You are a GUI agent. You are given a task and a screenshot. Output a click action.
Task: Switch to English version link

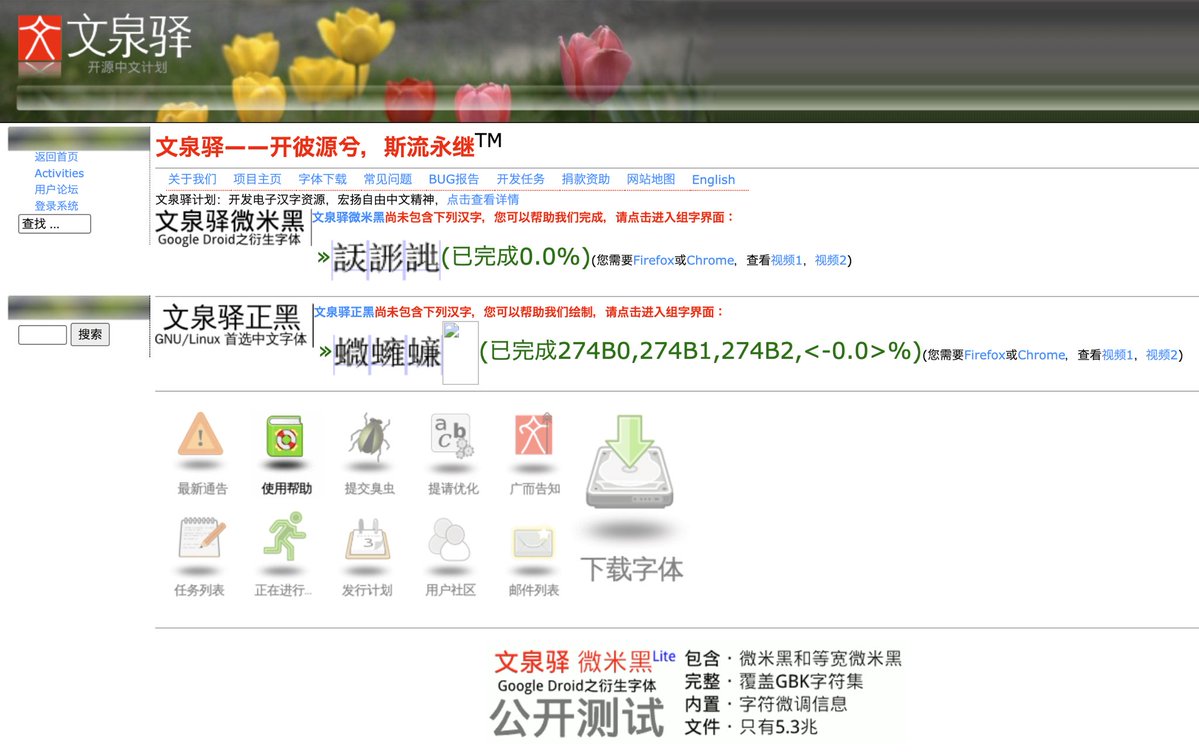point(713,180)
